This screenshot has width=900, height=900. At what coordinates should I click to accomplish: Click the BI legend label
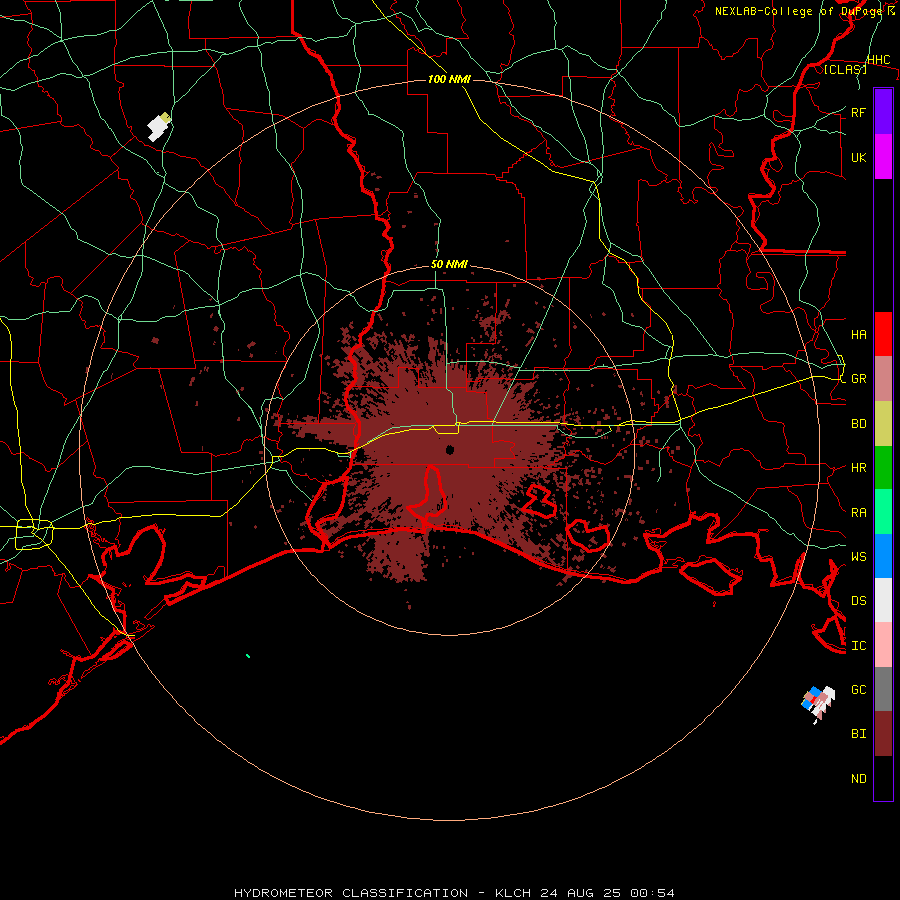pyautogui.click(x=858, y=734)
